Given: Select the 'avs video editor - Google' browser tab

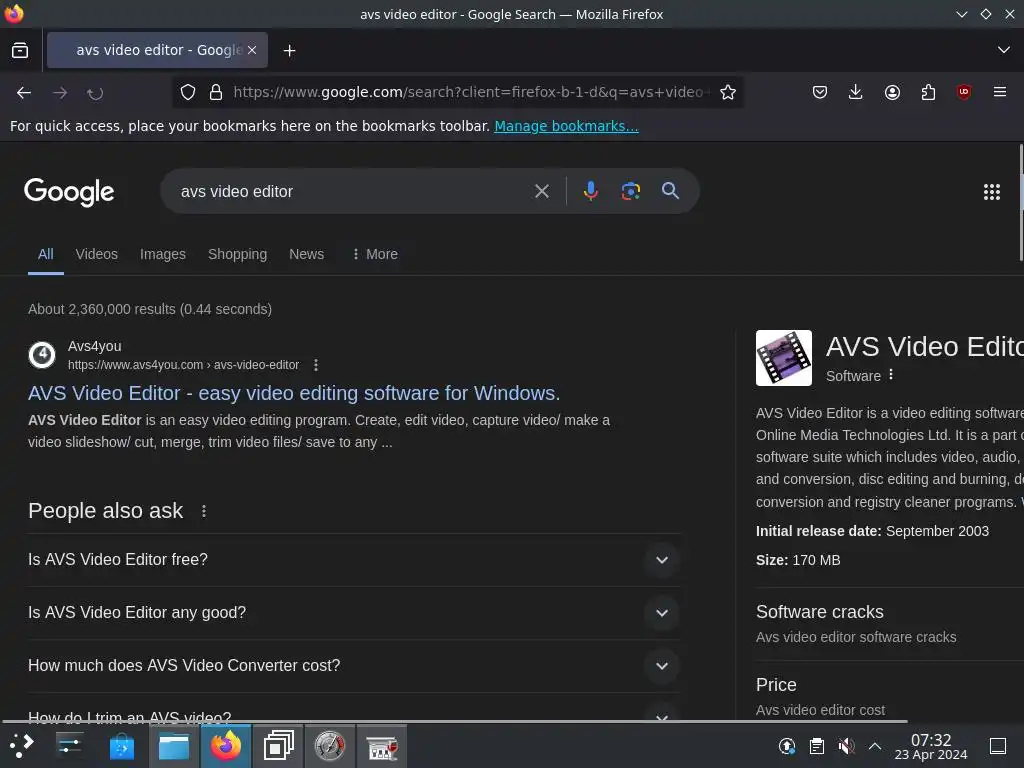Looking at the screenshot, I should (x=157, y=50).
